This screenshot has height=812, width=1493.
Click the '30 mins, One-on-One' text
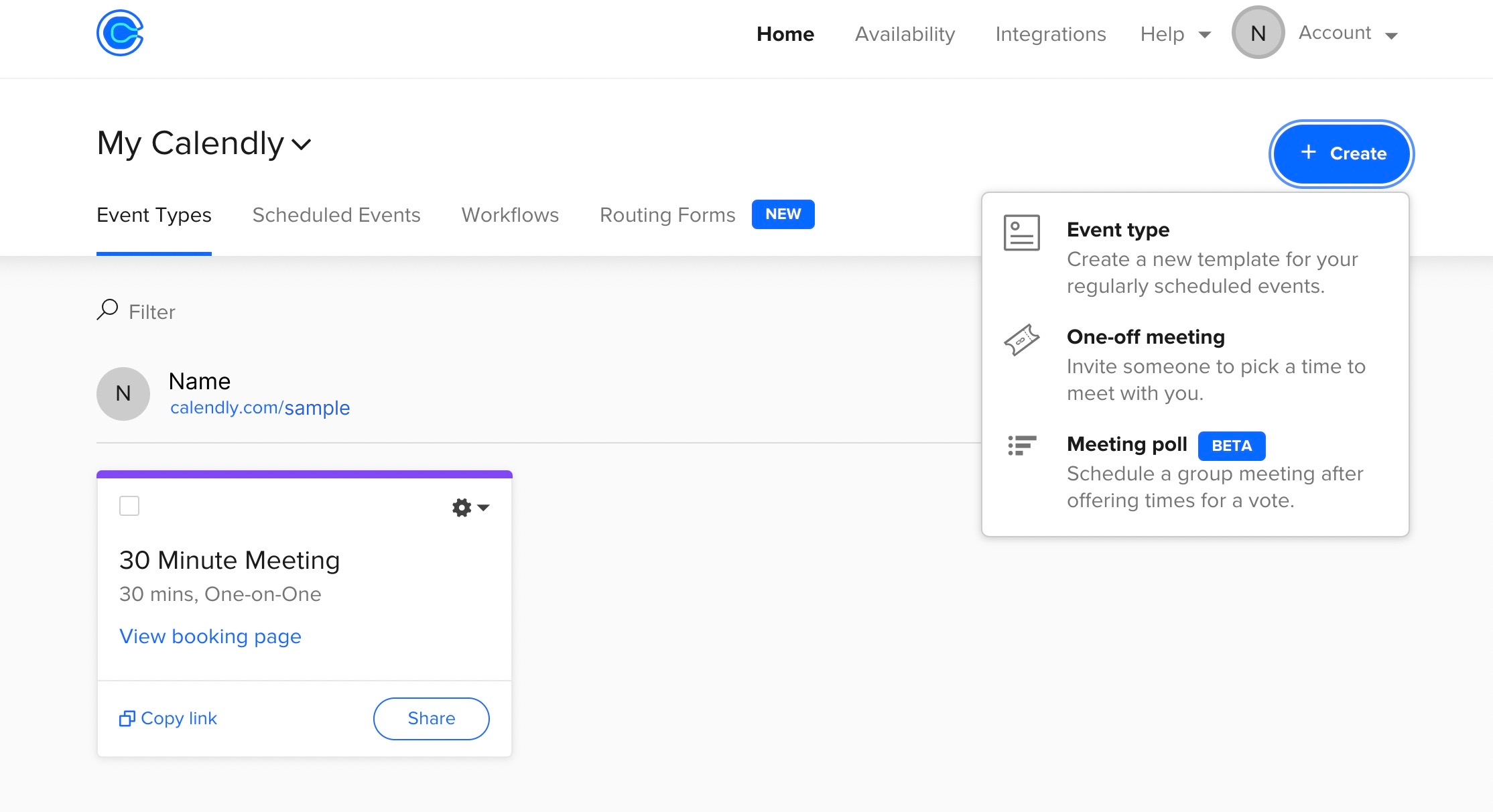tap(220, 594)
